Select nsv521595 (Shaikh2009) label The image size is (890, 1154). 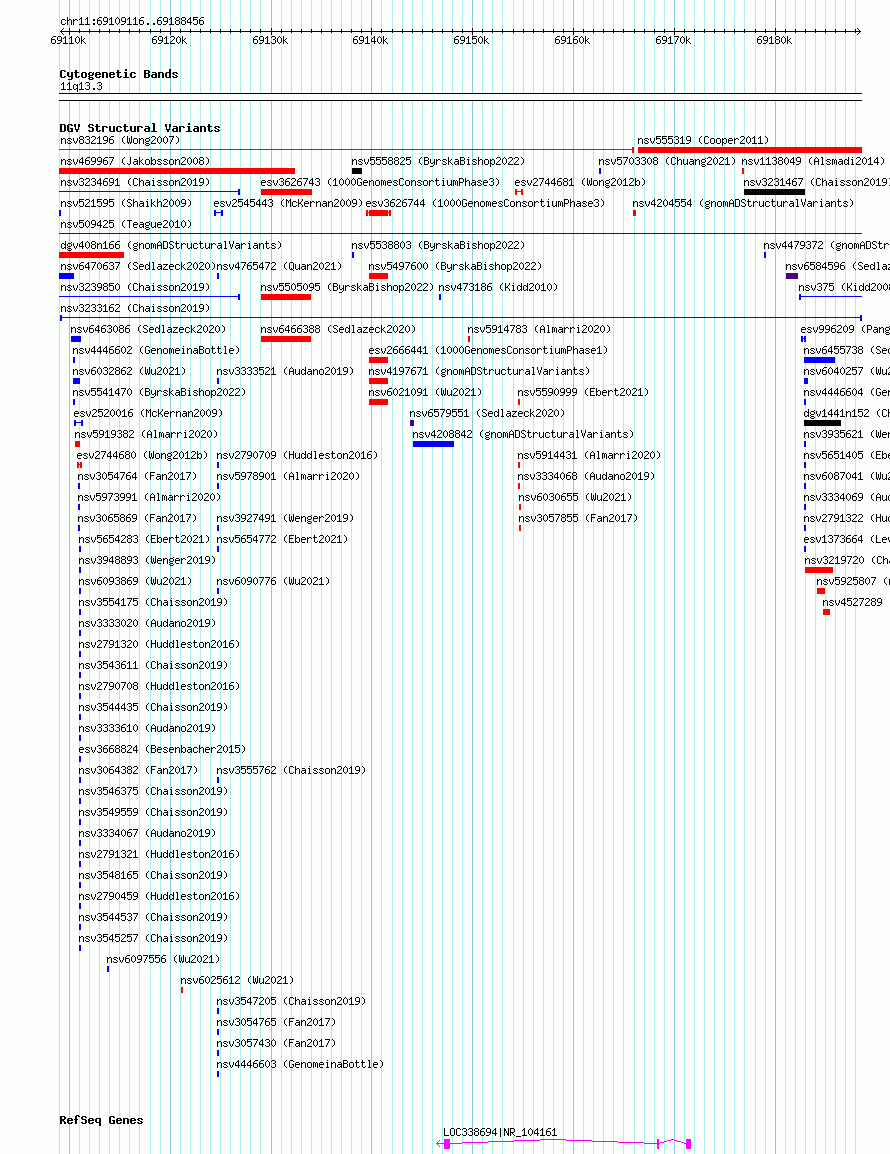[x=126, y=203]
